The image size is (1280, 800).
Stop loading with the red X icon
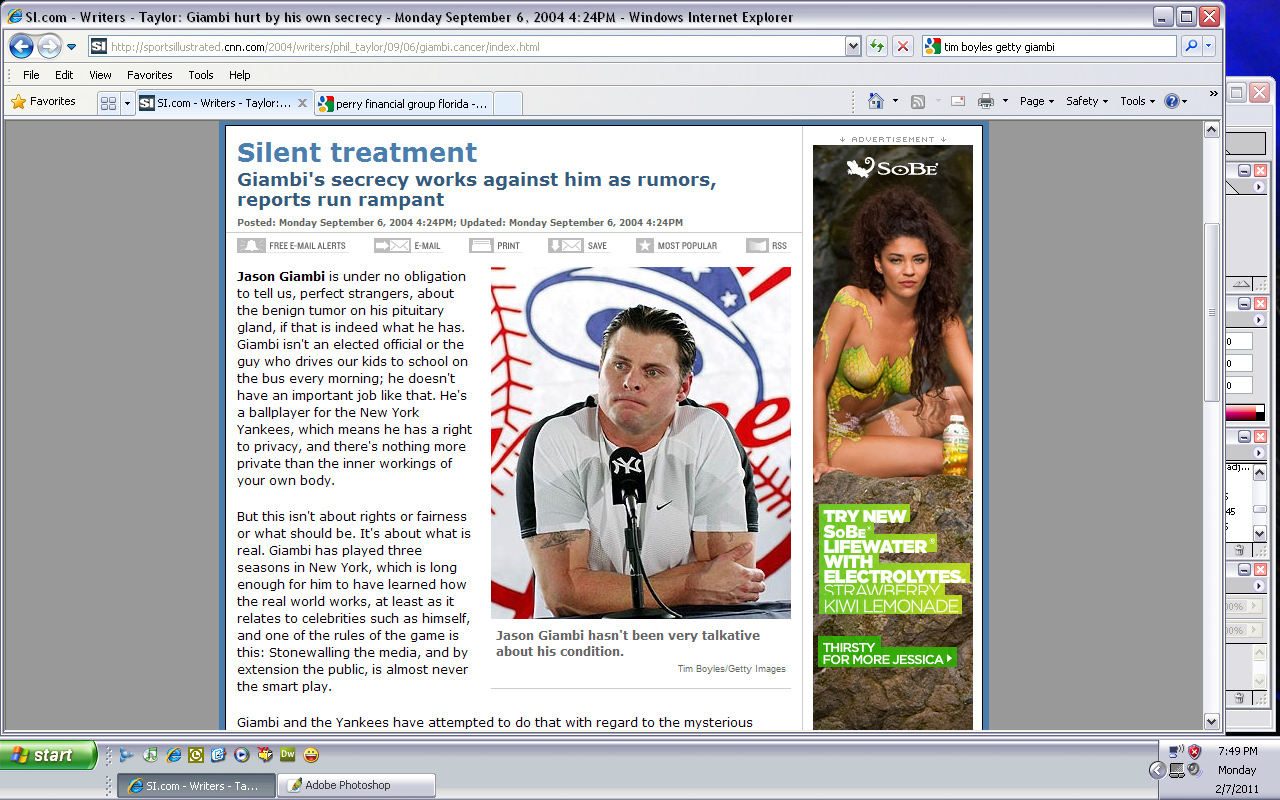click(x=903, y=46)
